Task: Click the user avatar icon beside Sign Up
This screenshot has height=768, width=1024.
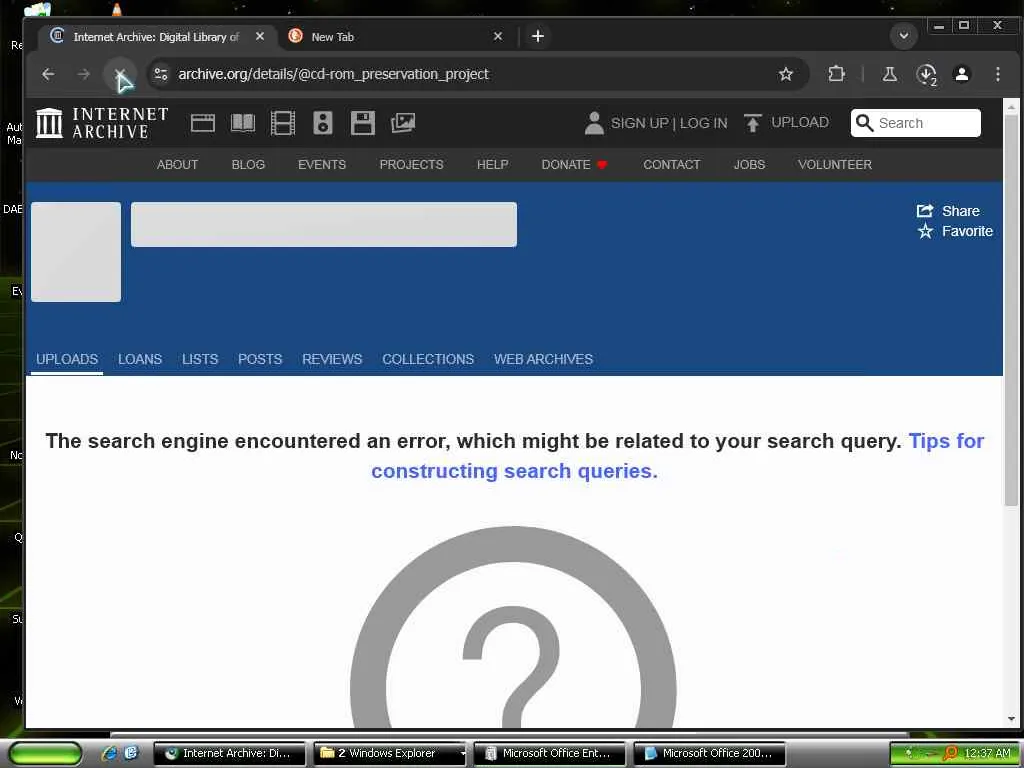Action: [x=594, y=123]
